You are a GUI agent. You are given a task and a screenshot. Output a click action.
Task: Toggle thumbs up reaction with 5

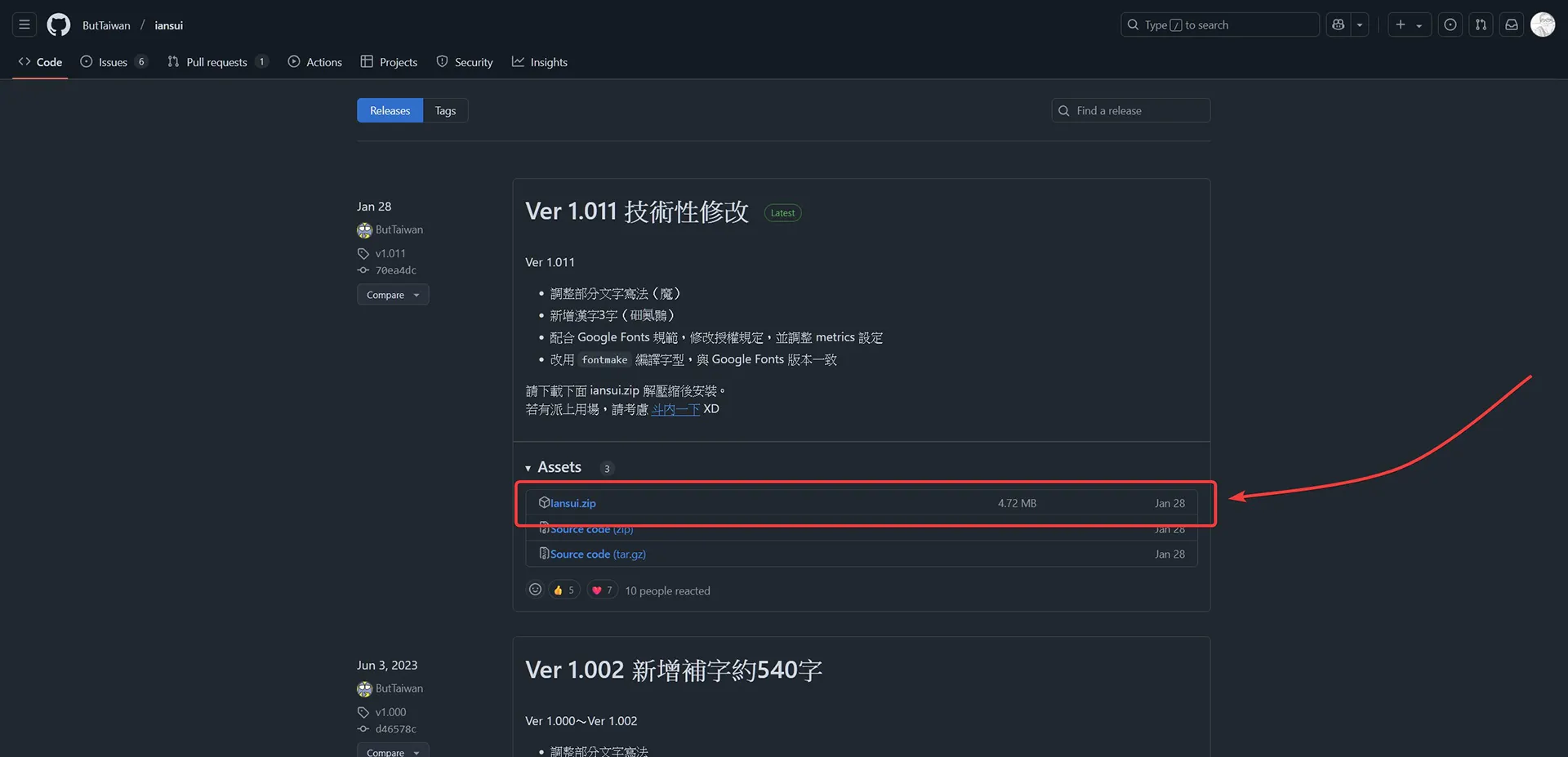pos(564,590)
